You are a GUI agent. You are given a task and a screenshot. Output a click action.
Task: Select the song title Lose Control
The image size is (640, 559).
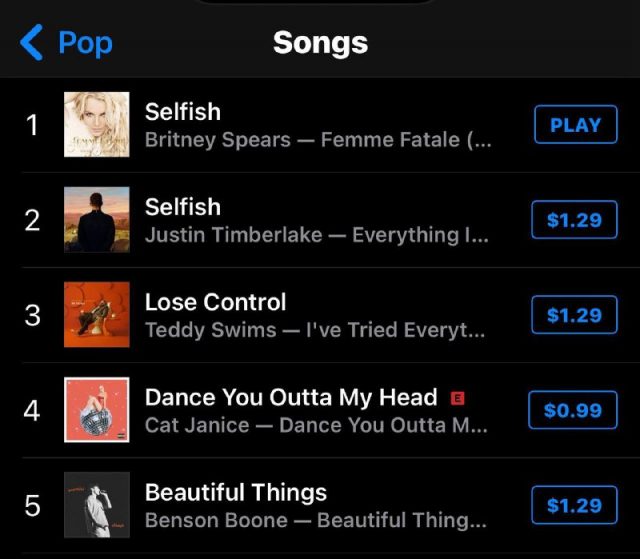coord(215,302)
